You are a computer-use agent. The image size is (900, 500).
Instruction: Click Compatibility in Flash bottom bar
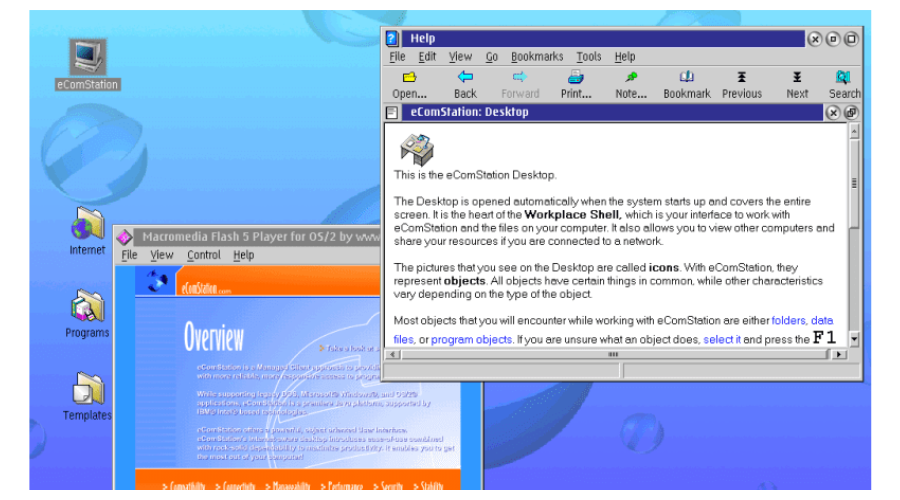click(184, 486)
